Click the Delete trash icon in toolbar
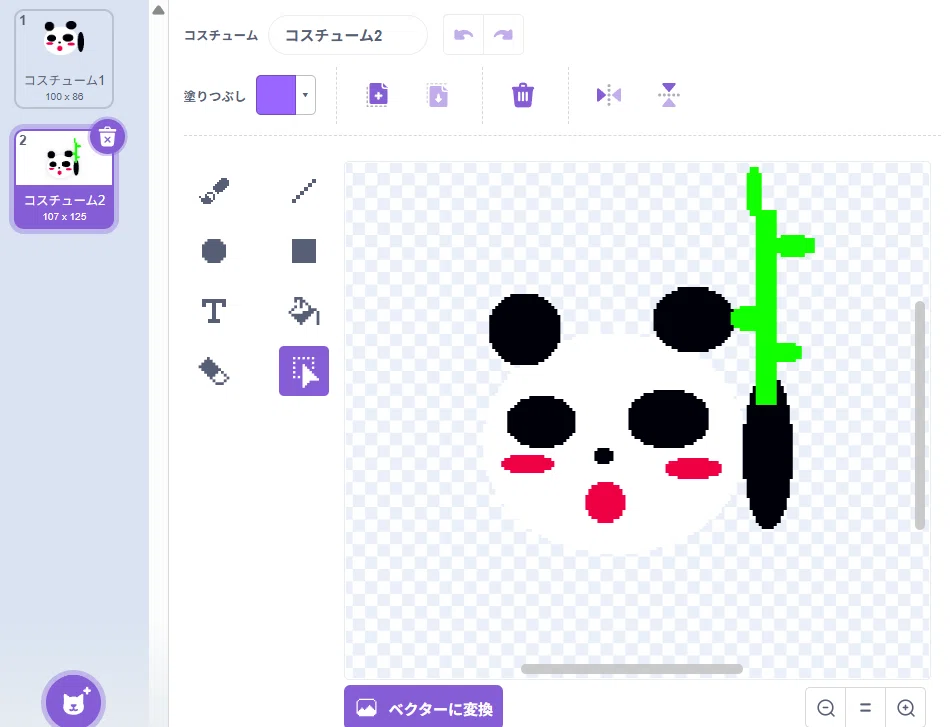Screen dimensions: 950x727 coord(523,95)
